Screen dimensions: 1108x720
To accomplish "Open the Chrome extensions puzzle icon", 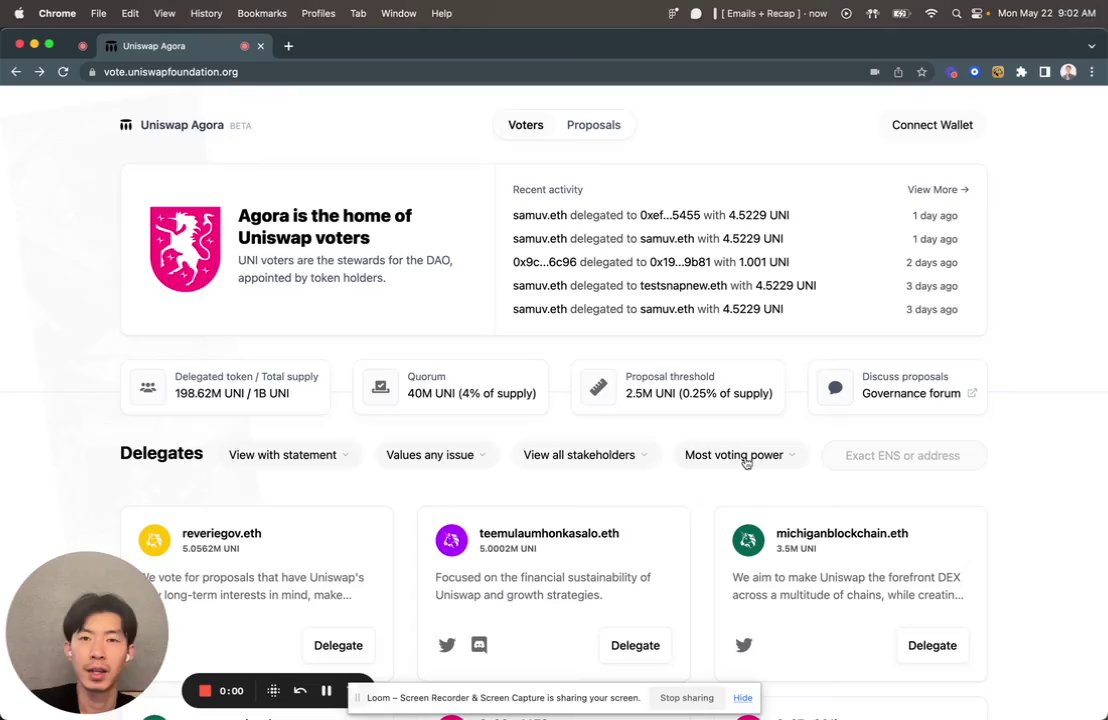I will (x=1021, y=72).
